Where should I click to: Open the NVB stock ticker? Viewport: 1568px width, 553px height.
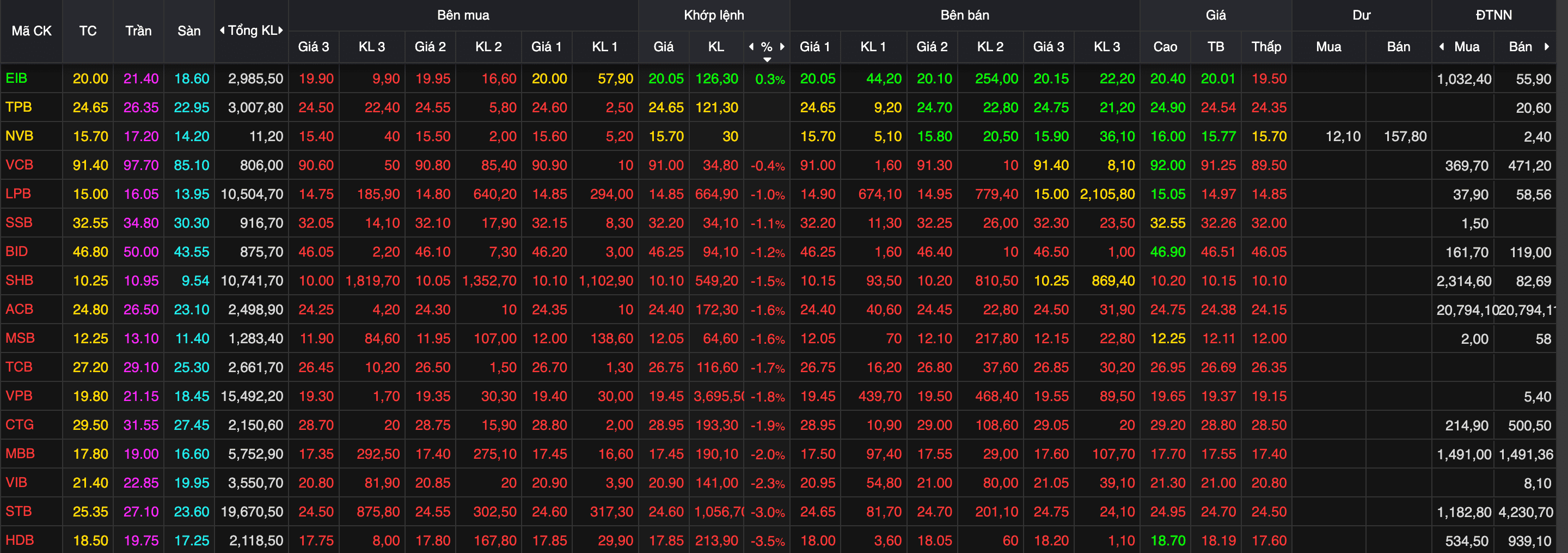19,136
